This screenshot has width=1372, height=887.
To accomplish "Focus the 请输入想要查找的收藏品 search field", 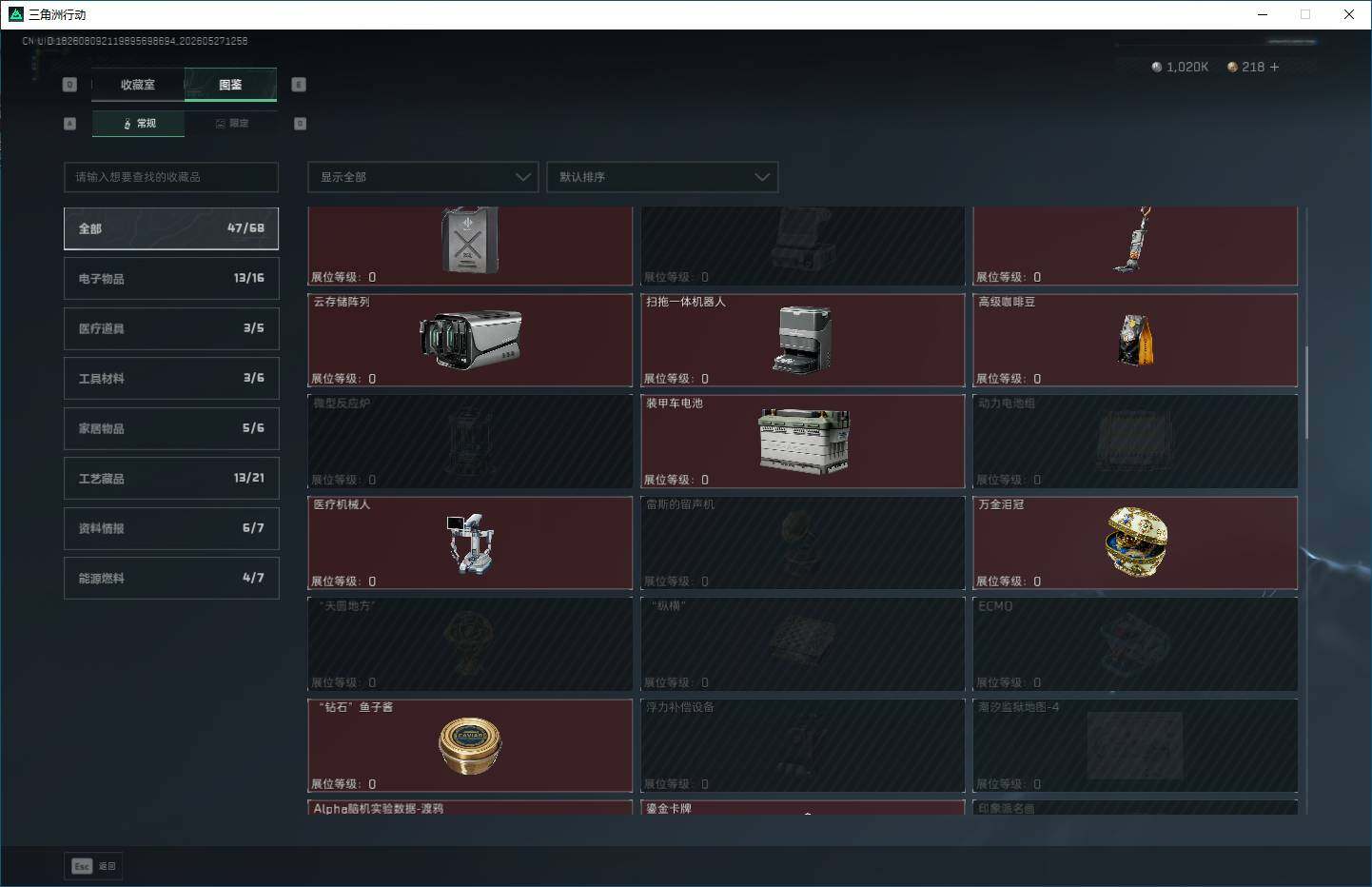I will 171,177.
